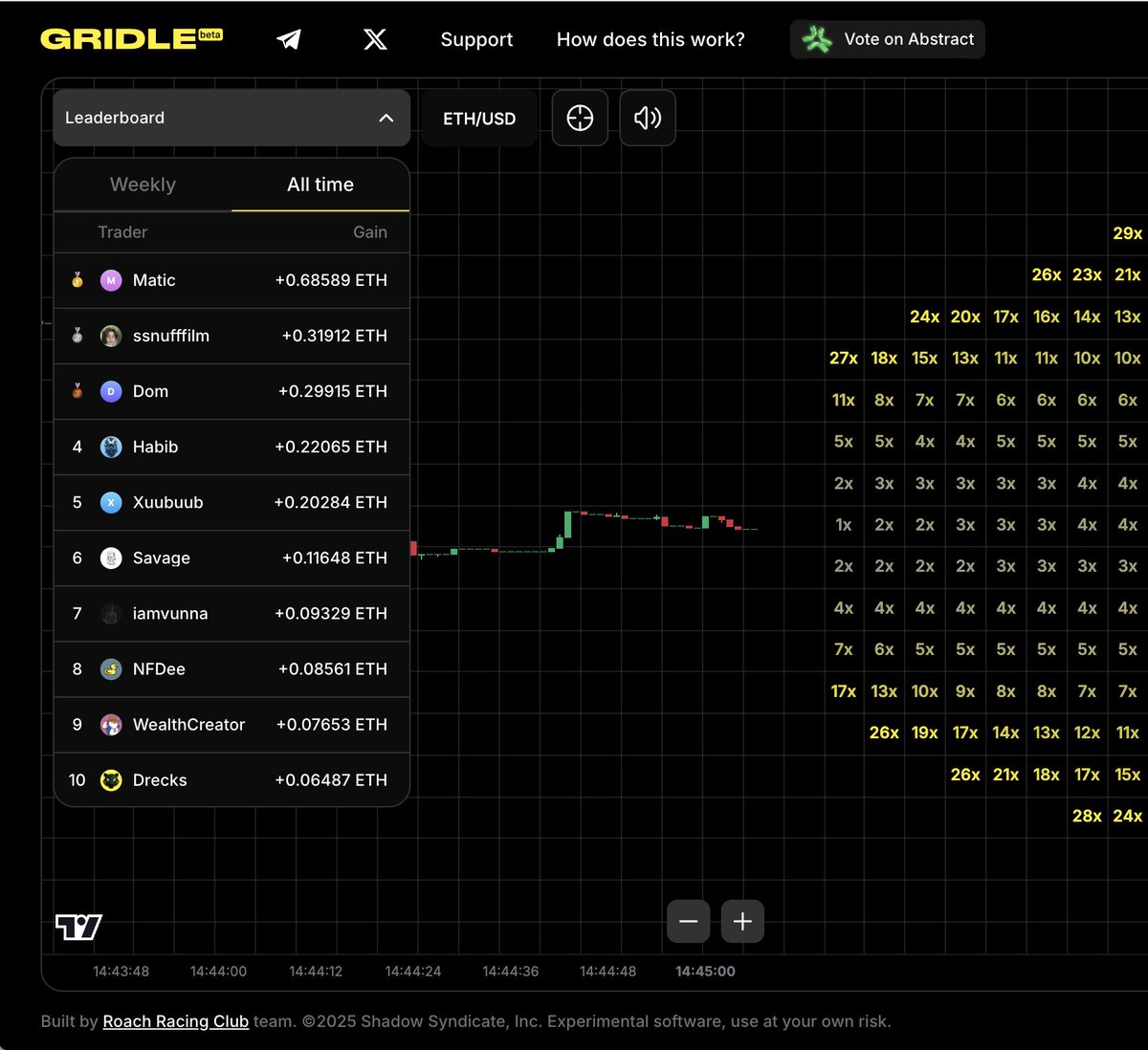1148x1050 pixels.
Task: Click the crosshair recenter chart icon
Action: coord(580,118)
